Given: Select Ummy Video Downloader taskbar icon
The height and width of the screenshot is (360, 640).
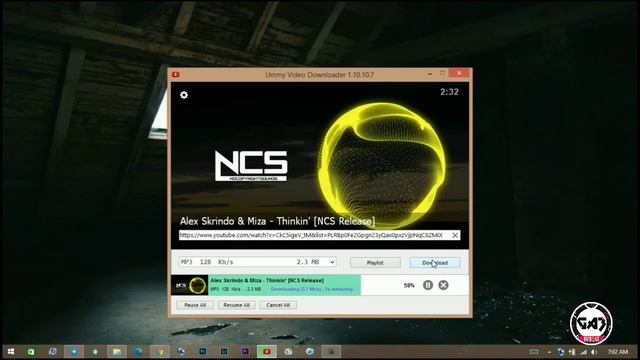Looking at the screenshot, I should [267, 351].
